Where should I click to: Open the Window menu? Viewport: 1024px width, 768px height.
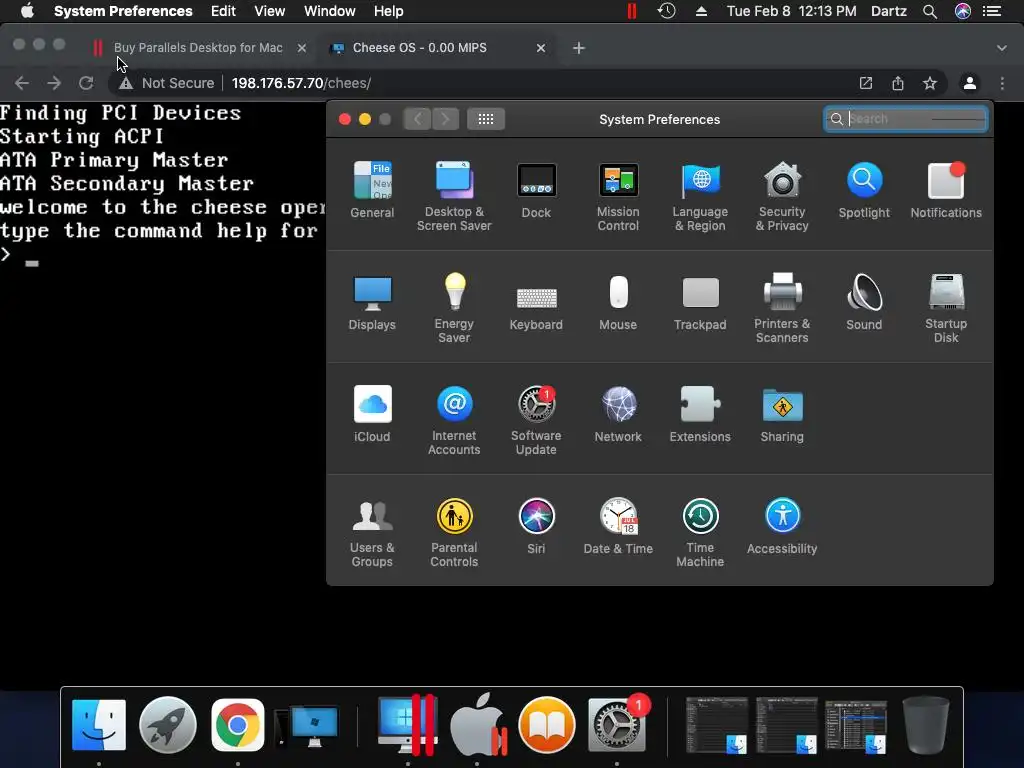tap(329, 11)
